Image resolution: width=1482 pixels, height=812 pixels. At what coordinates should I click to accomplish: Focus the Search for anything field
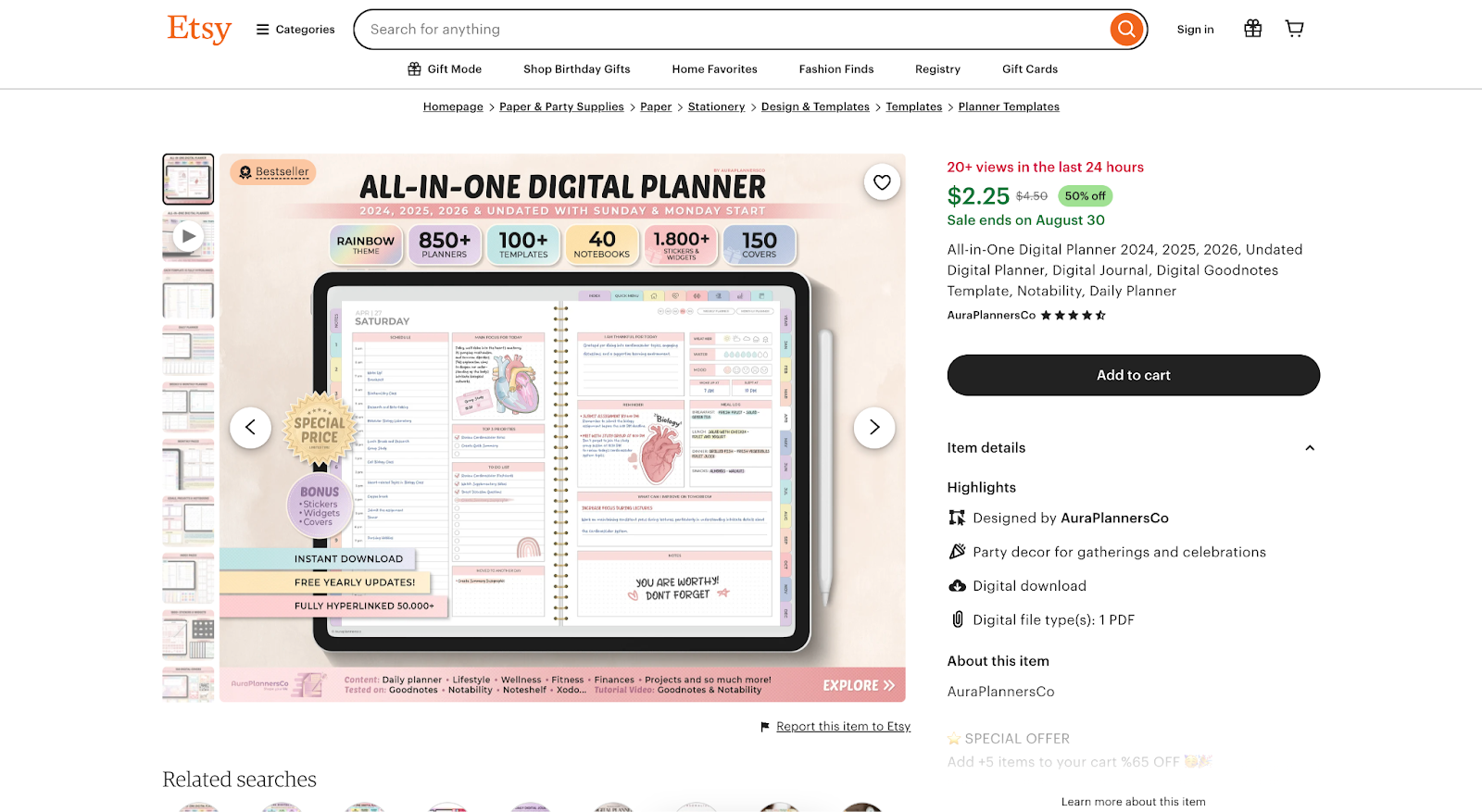(732, 30)
